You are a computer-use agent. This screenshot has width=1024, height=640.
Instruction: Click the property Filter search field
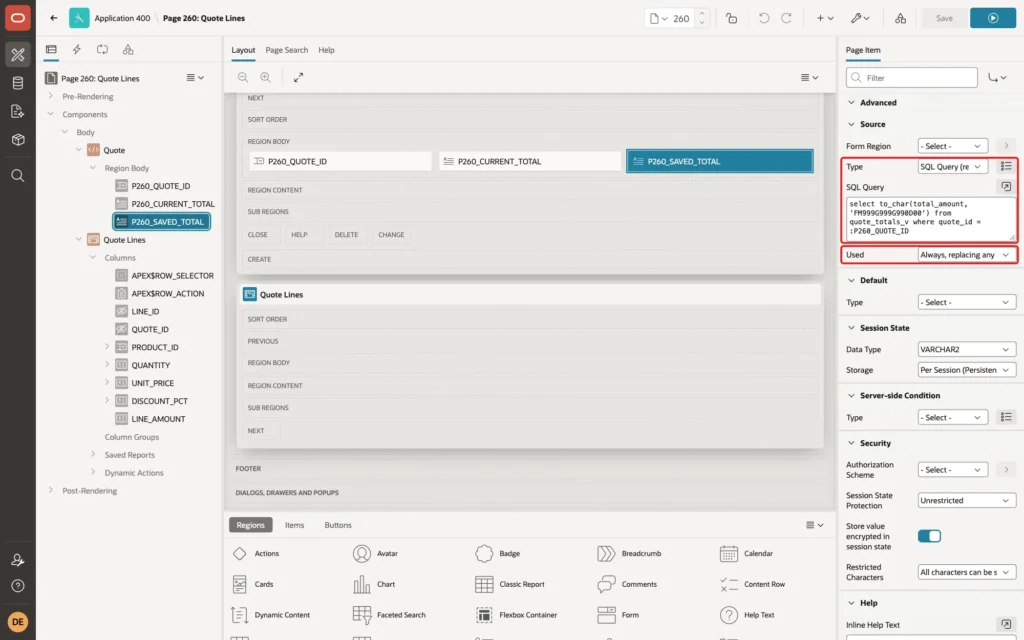[x=912, y=78]
